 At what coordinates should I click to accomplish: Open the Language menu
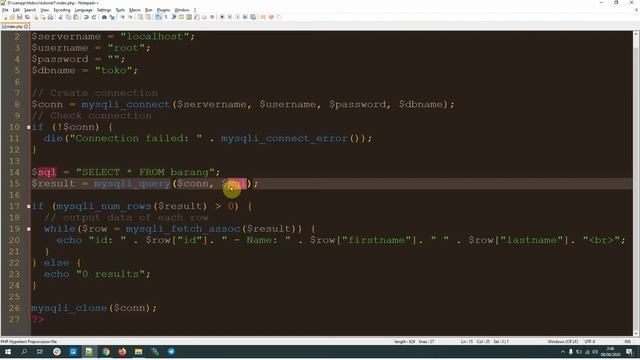click(x=84, y=10)
